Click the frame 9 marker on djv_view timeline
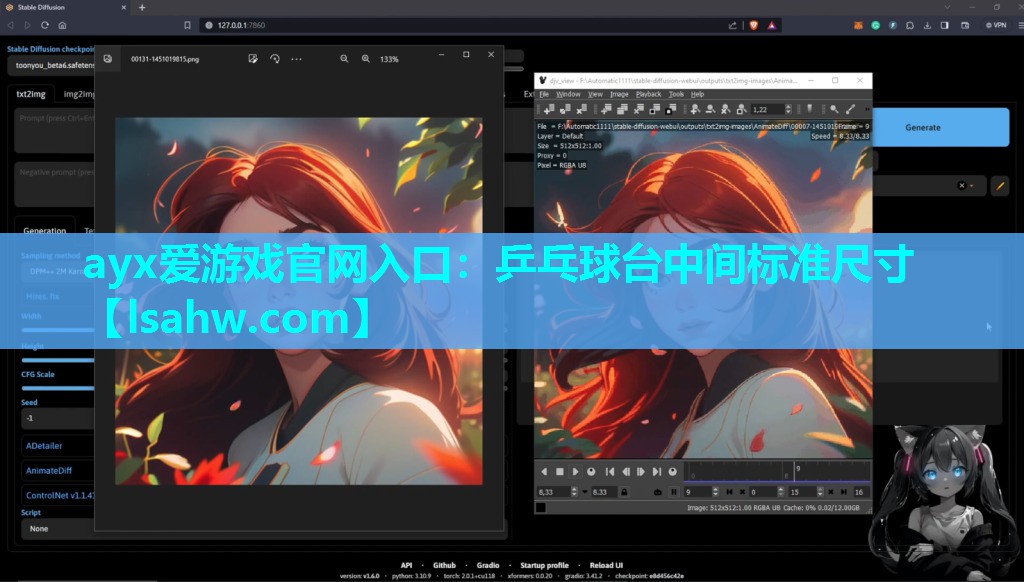 795,472
